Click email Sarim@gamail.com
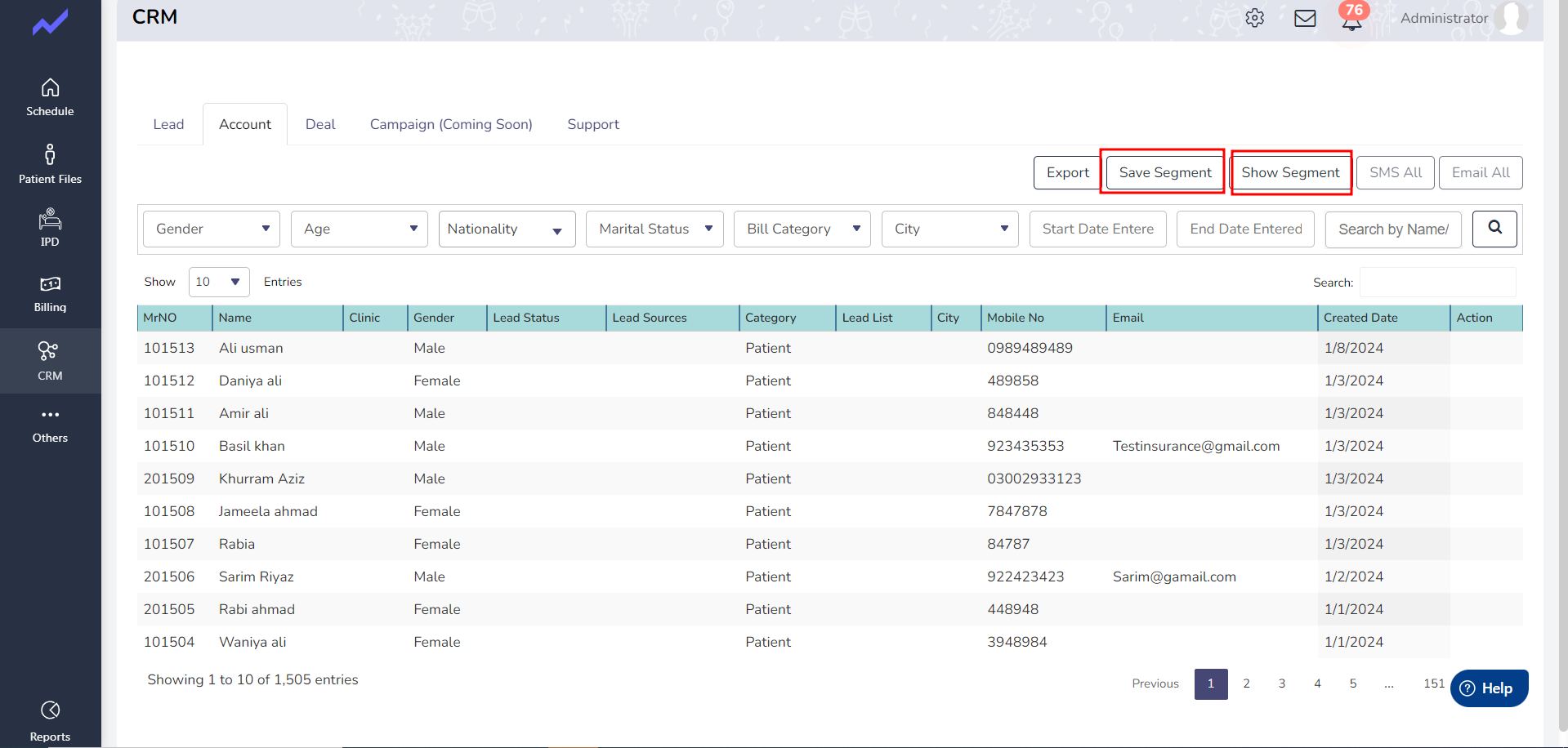Screen dimensions: 1568x748 1174,577
